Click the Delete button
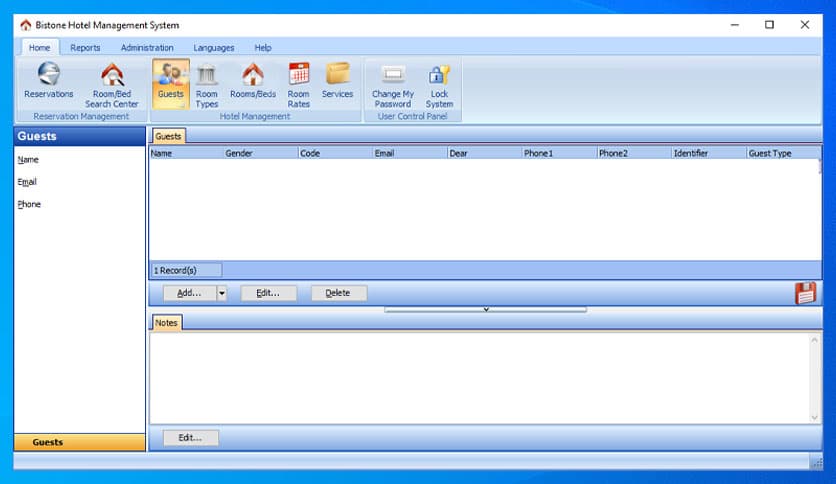Image resolution: width=836 pixels, height=484 pixels. point(338,293)
